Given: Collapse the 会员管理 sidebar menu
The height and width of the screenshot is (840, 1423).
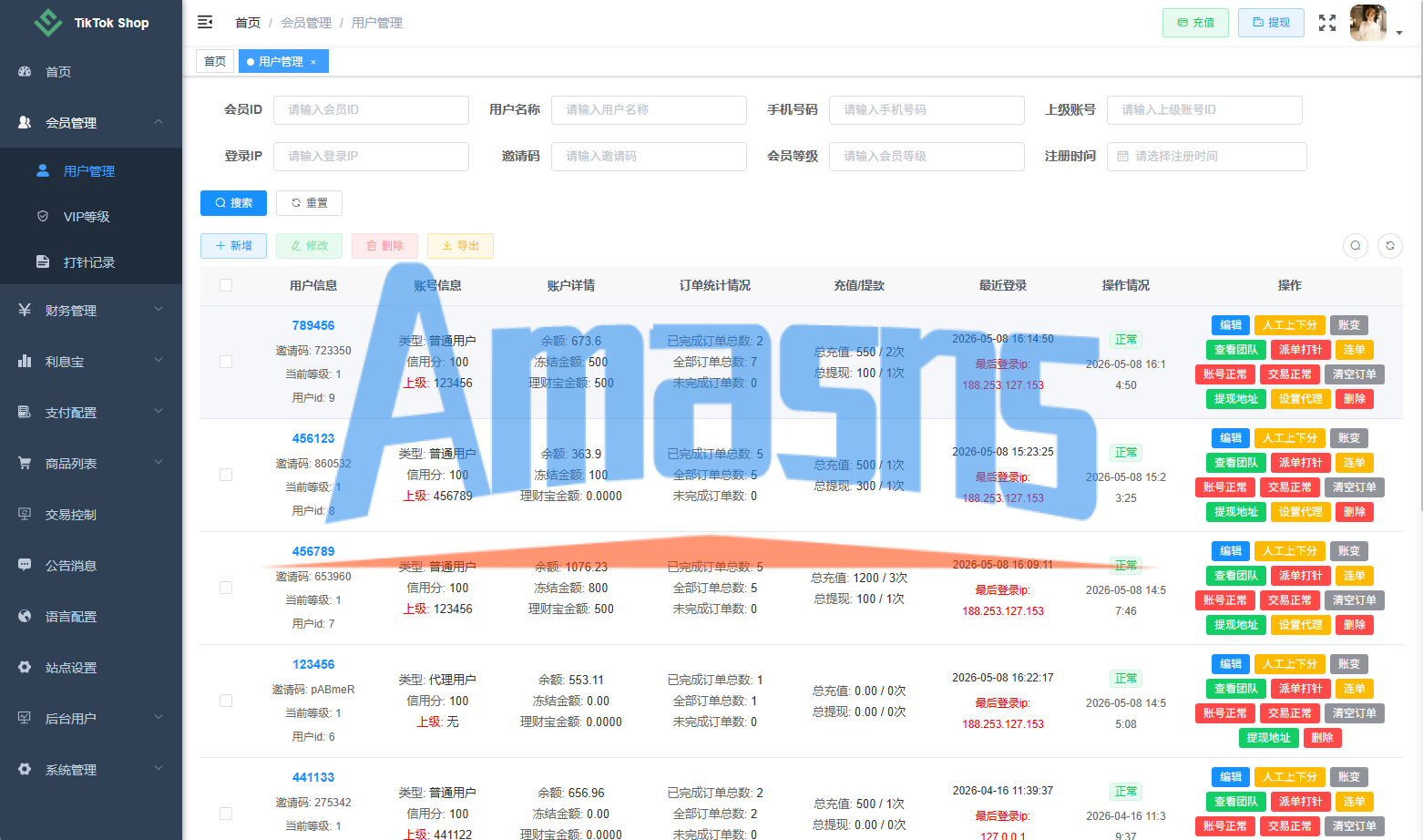Looking at the screenshot, I should coord(91,123).
